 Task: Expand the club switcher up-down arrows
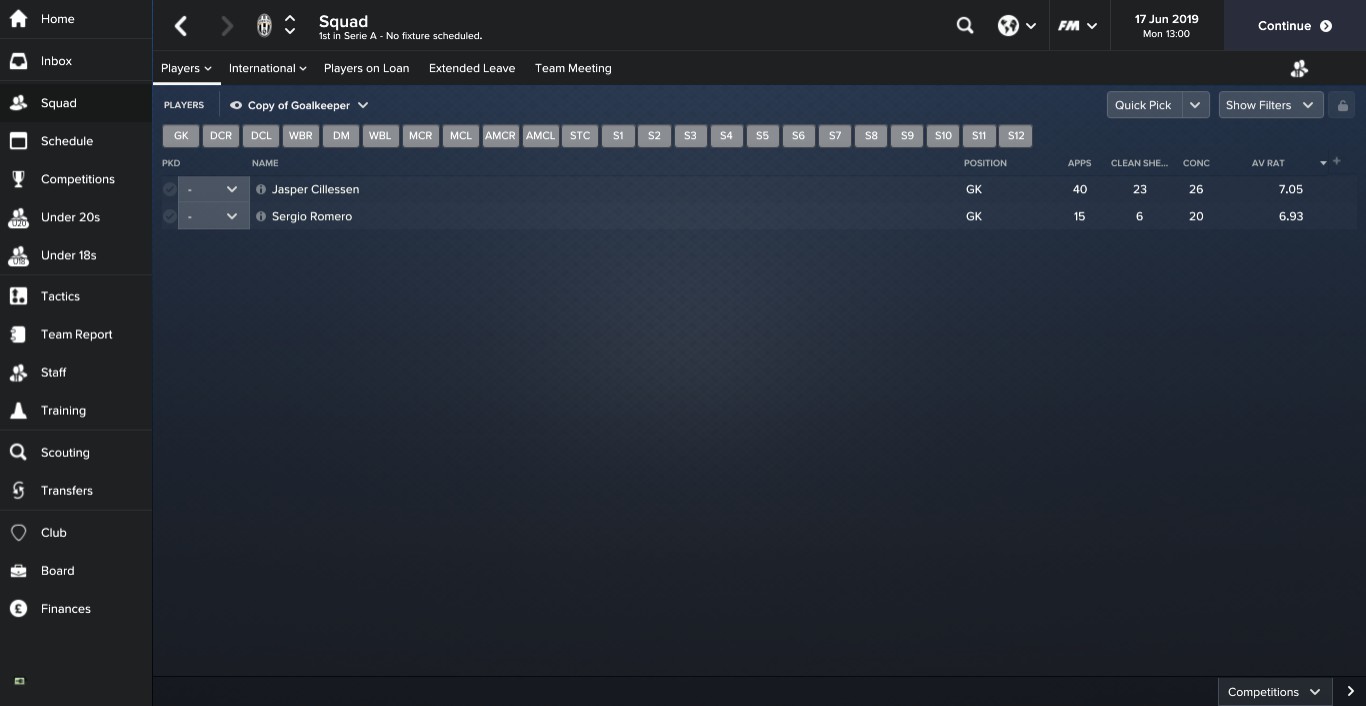[x=290, y=26]
